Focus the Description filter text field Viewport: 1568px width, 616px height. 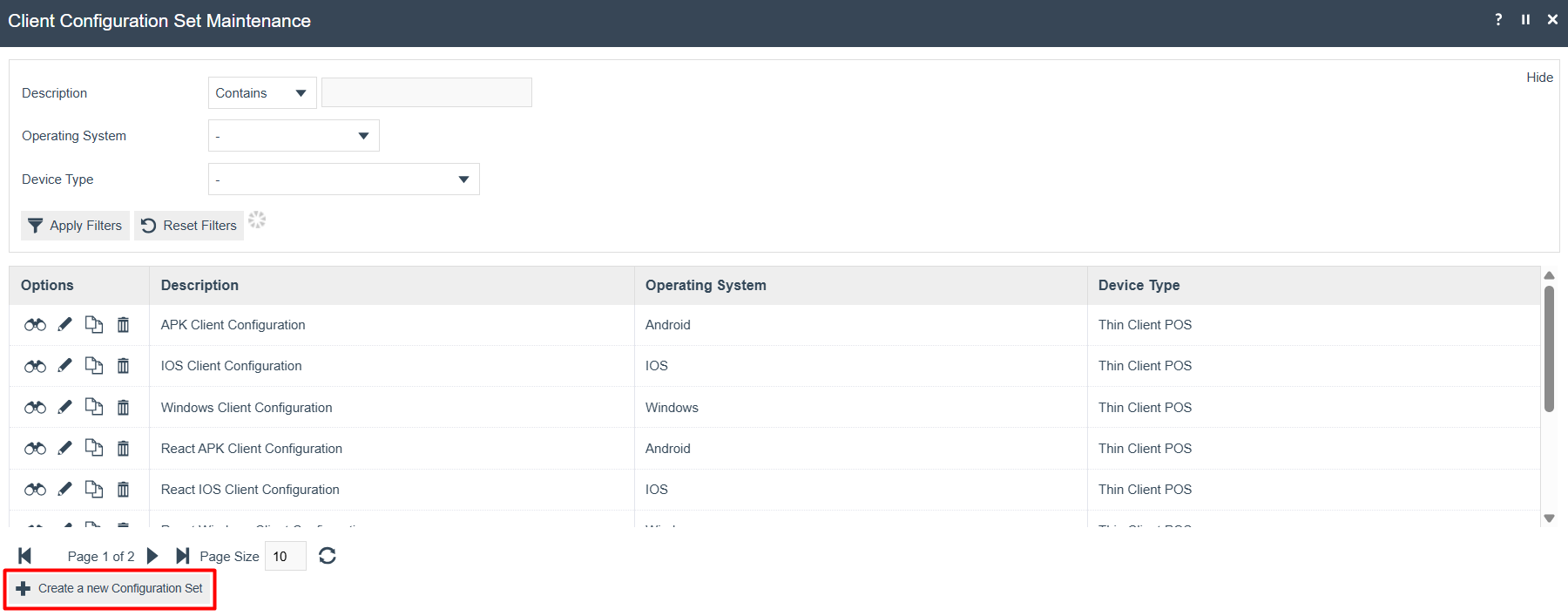coord(427,92)
